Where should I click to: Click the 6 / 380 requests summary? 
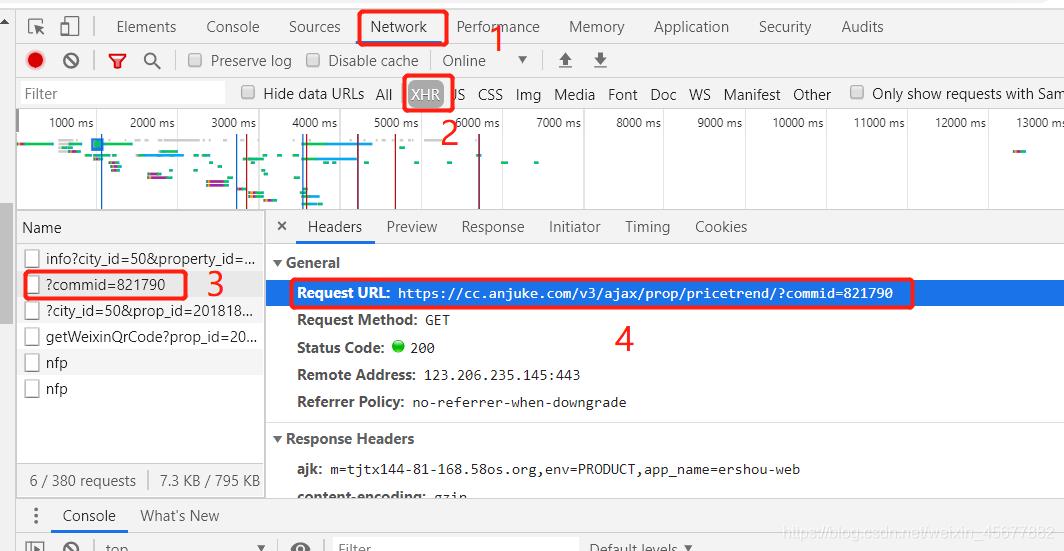click(83, 481)
